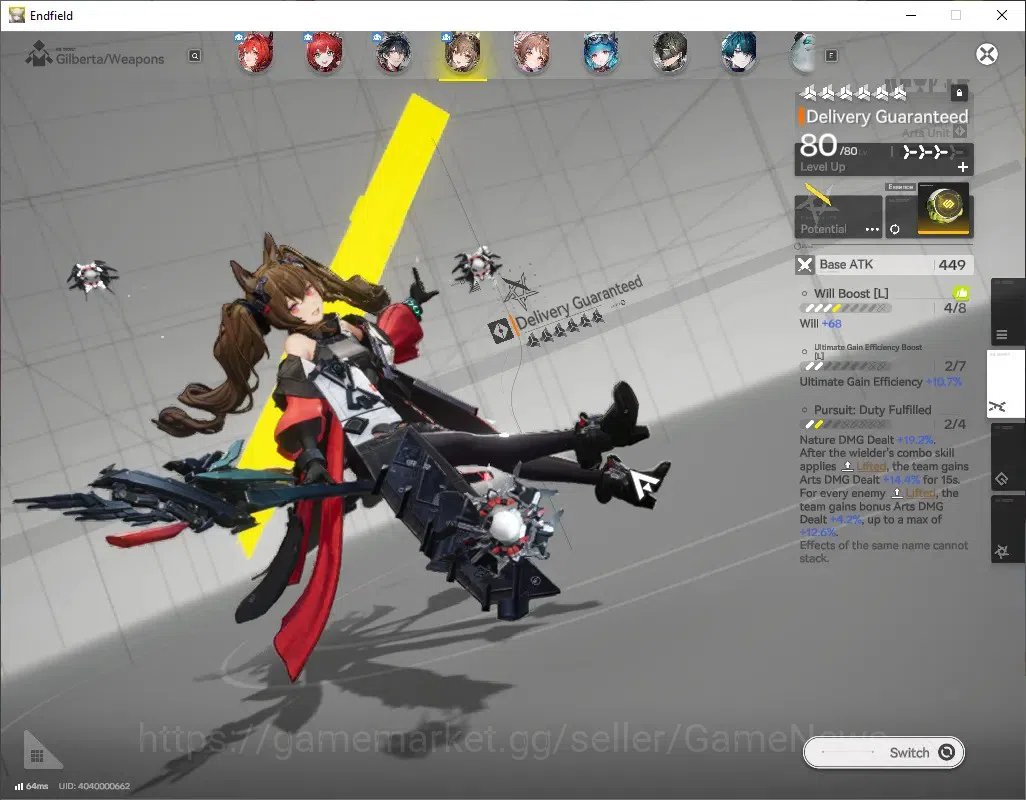Click the UID: 4040000662 text

(94, 786)
